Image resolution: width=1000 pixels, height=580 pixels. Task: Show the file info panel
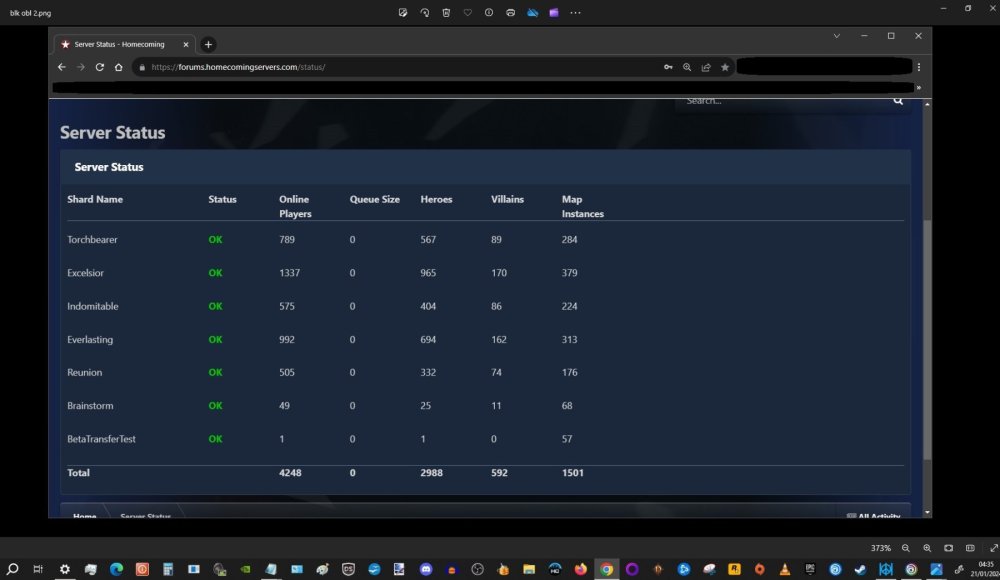click(488, 13)
